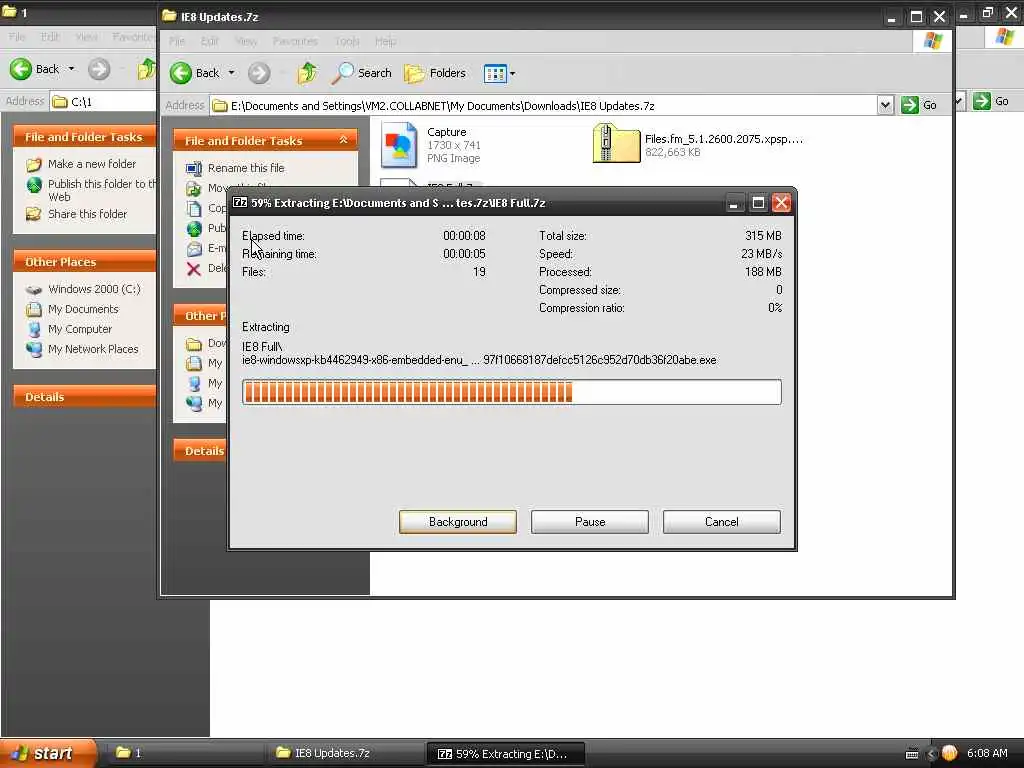Open Windows 2000 (C:) drive link
This screenshot has width=1024, height=768.
(94, 289)
